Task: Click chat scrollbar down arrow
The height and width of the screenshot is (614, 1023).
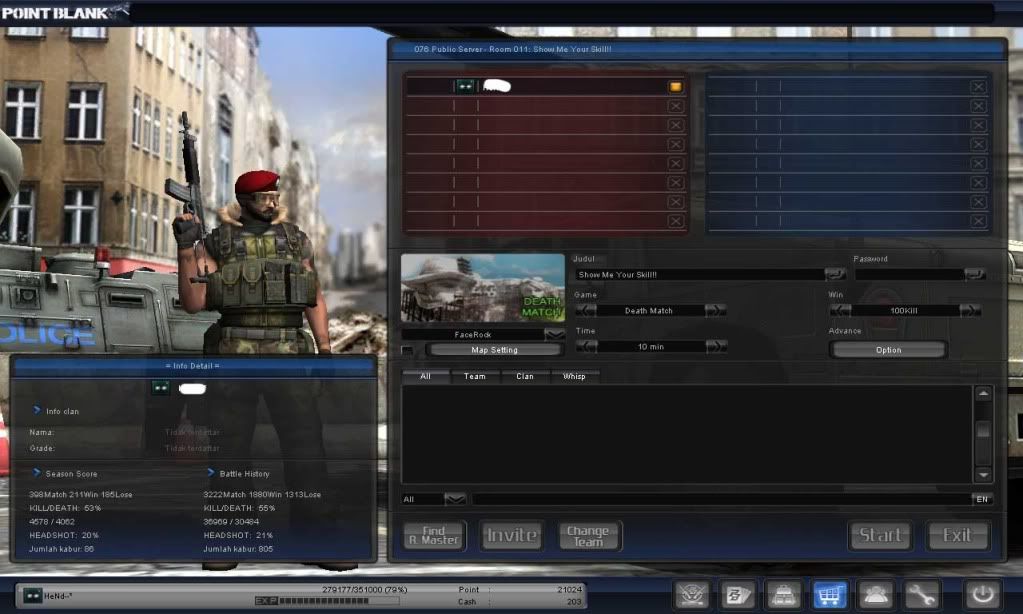Action: [983, 475]
